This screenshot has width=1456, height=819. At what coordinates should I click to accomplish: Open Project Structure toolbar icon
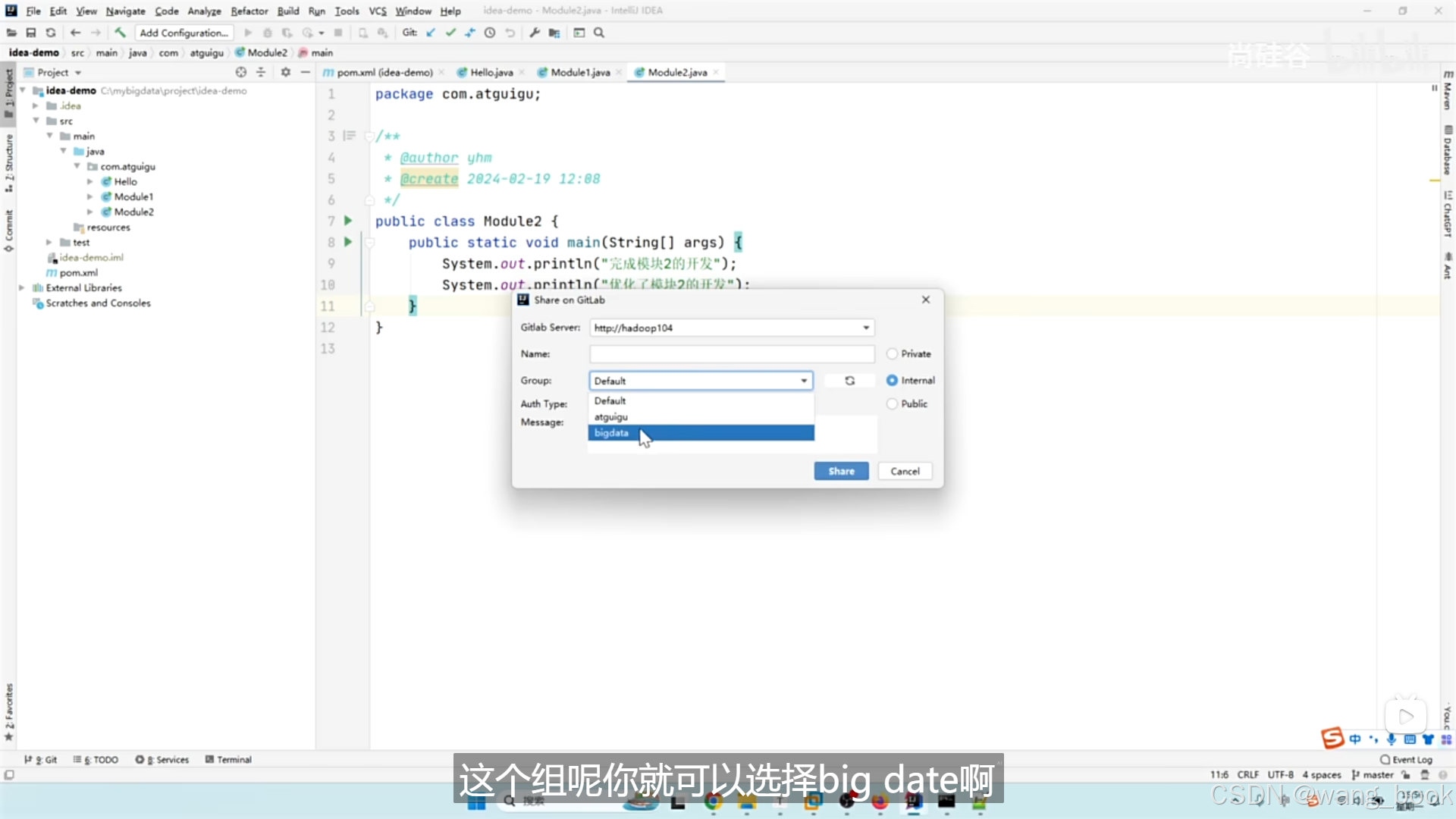554,33
